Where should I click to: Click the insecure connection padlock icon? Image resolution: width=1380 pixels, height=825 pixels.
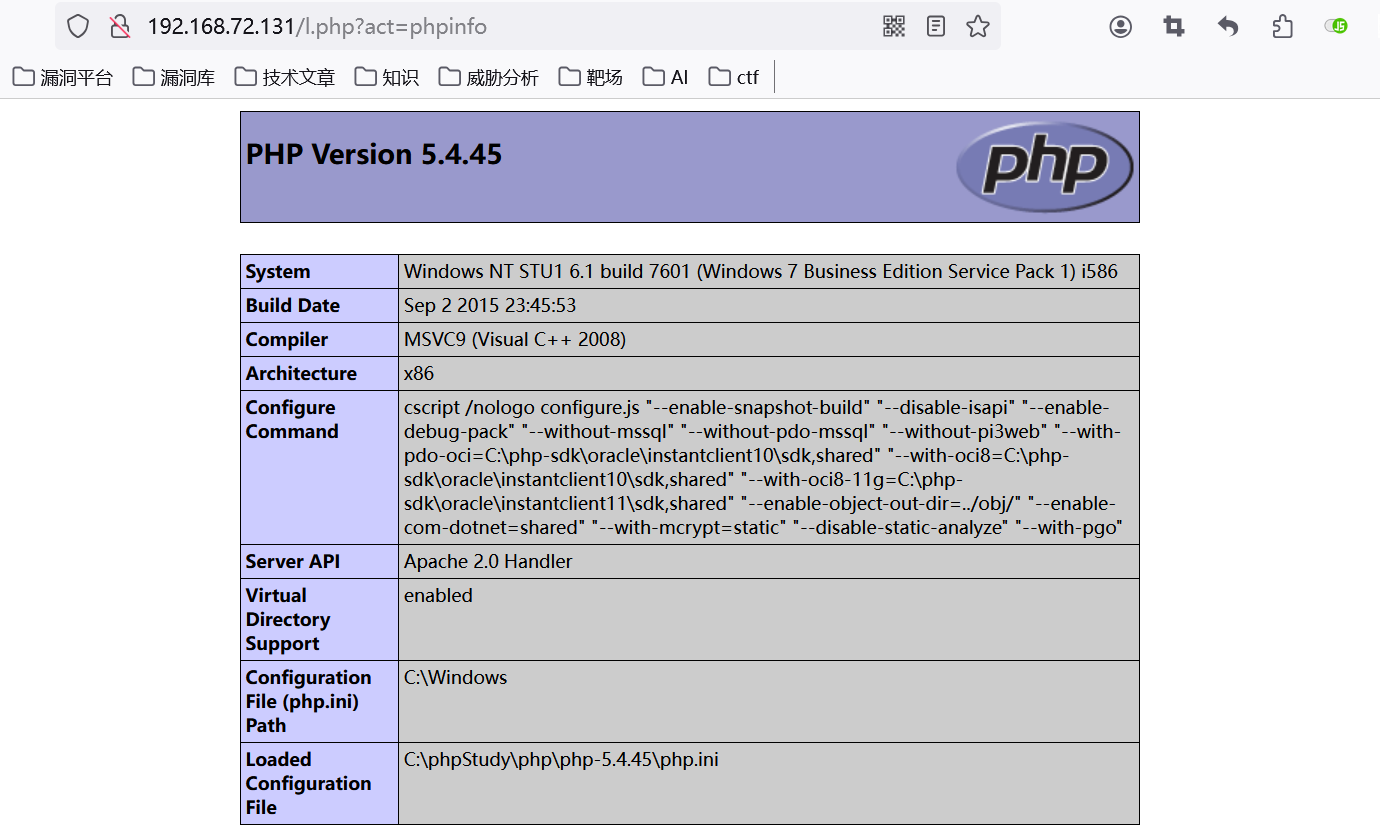[x=120, y=26]
